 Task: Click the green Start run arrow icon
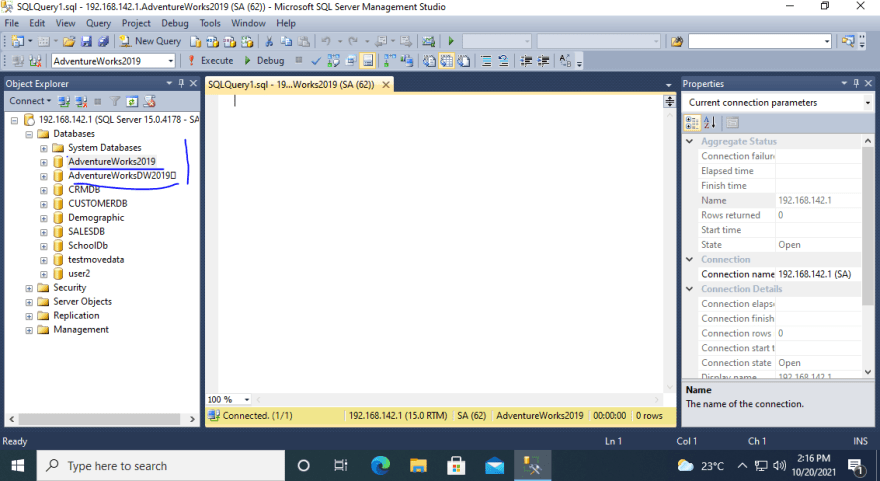pyautogui.click(x=451, y=41)
